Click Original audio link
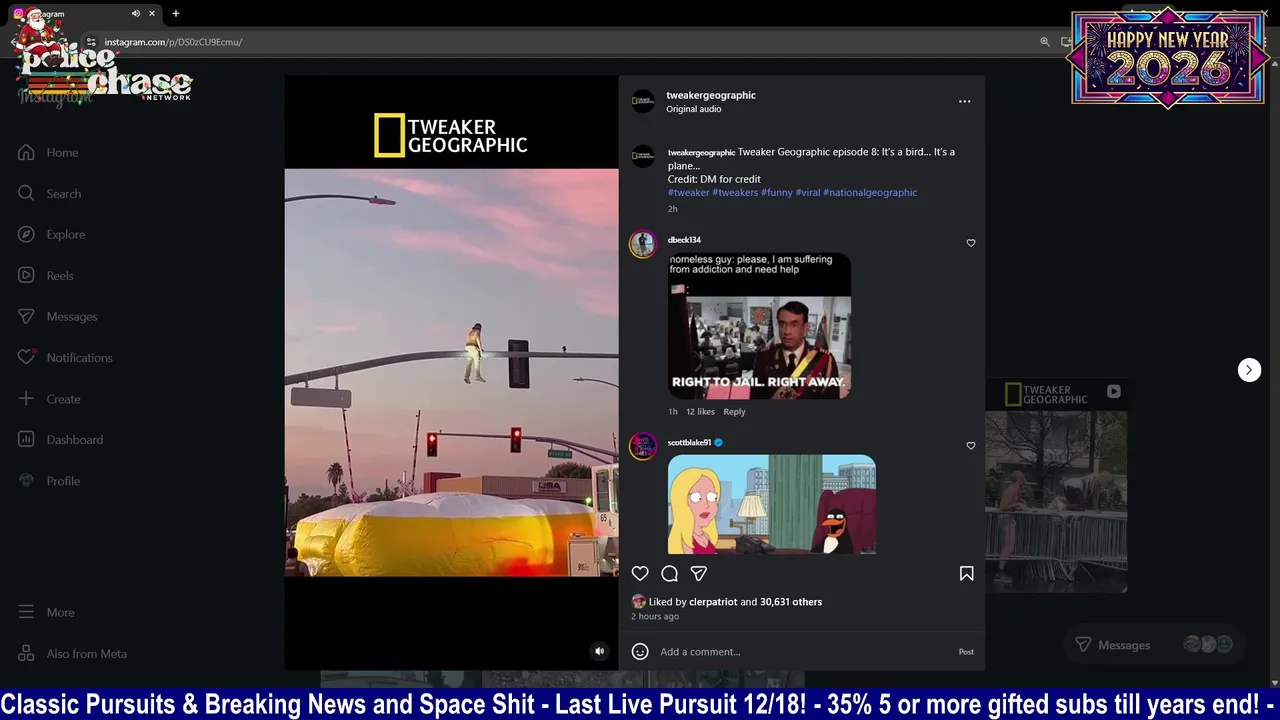The image size is (1280, 720). [x=693, y=109]
